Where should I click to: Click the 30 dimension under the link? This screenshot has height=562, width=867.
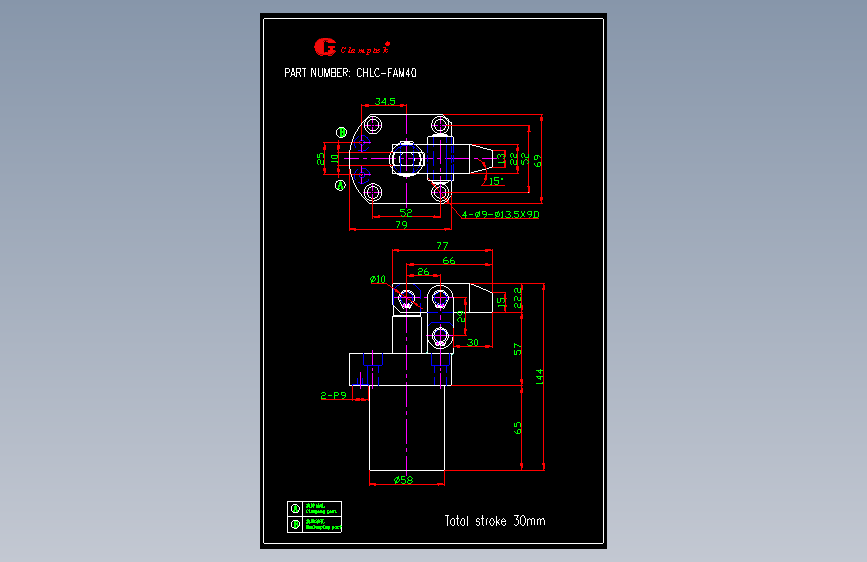[472, 342]
